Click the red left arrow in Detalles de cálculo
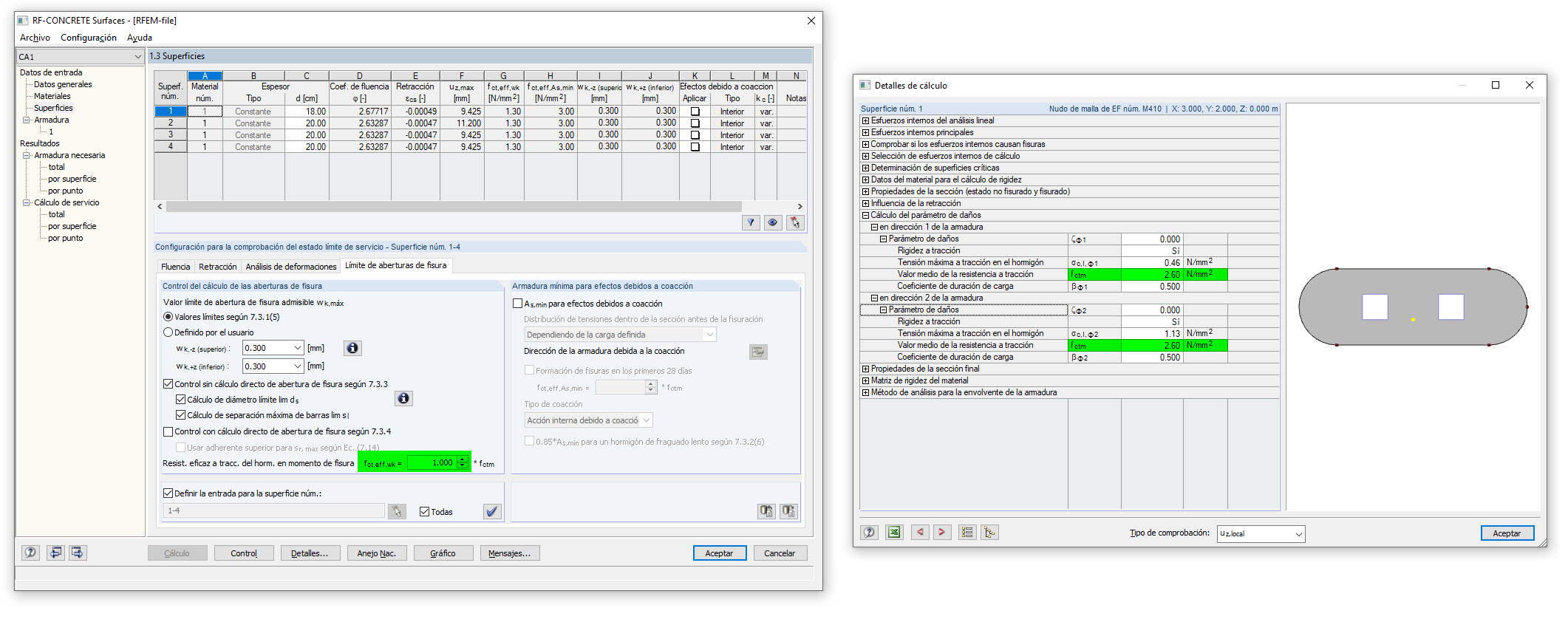The image size is (1568, 622). click(920, 532)
